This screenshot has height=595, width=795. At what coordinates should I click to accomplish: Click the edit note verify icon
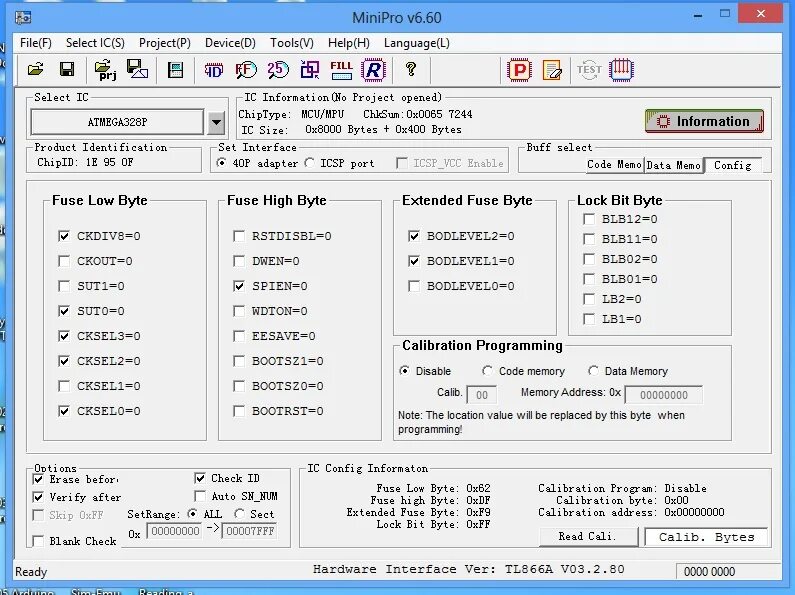[x=552, y=70]
